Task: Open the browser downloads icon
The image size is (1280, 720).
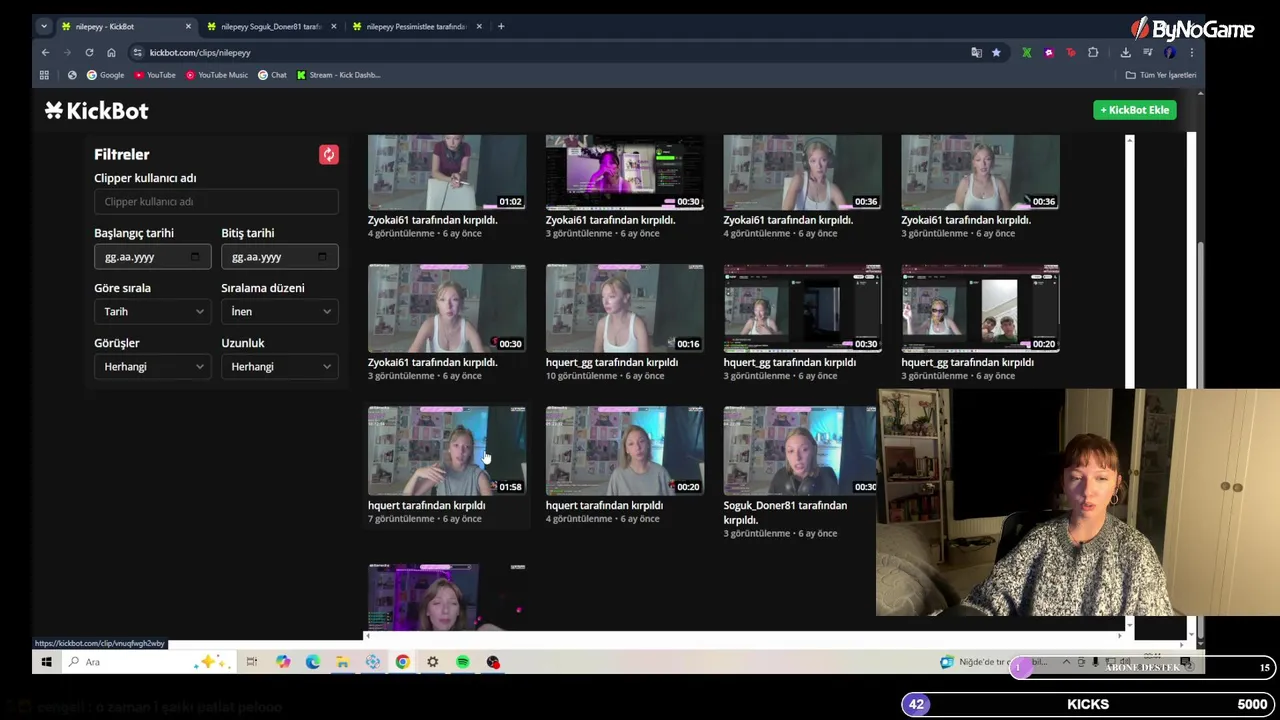Action: point(1125,52)
